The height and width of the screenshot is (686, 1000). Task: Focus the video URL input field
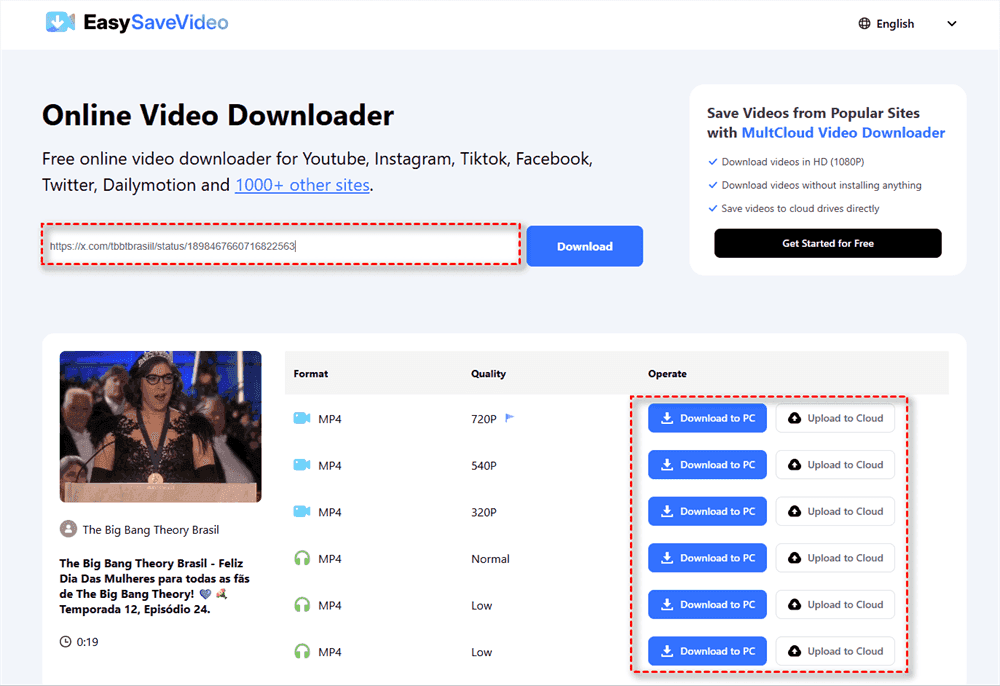click(x=281, y=245)
